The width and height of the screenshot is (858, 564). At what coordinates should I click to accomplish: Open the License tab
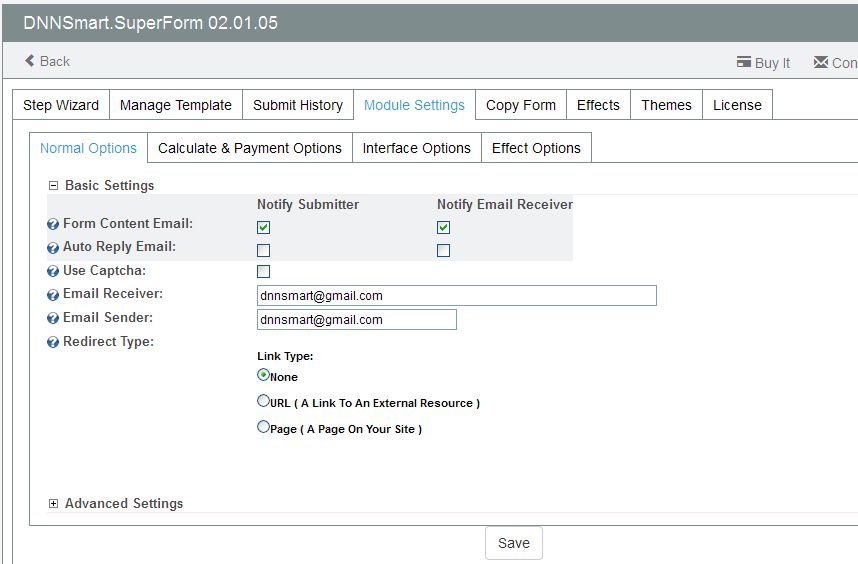737,104
